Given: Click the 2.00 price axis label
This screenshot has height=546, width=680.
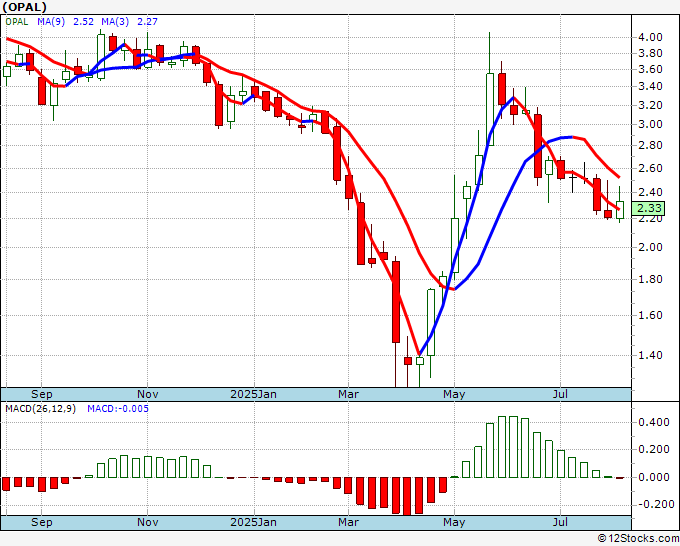Looking at the screenshot, I should click(650, 247).
